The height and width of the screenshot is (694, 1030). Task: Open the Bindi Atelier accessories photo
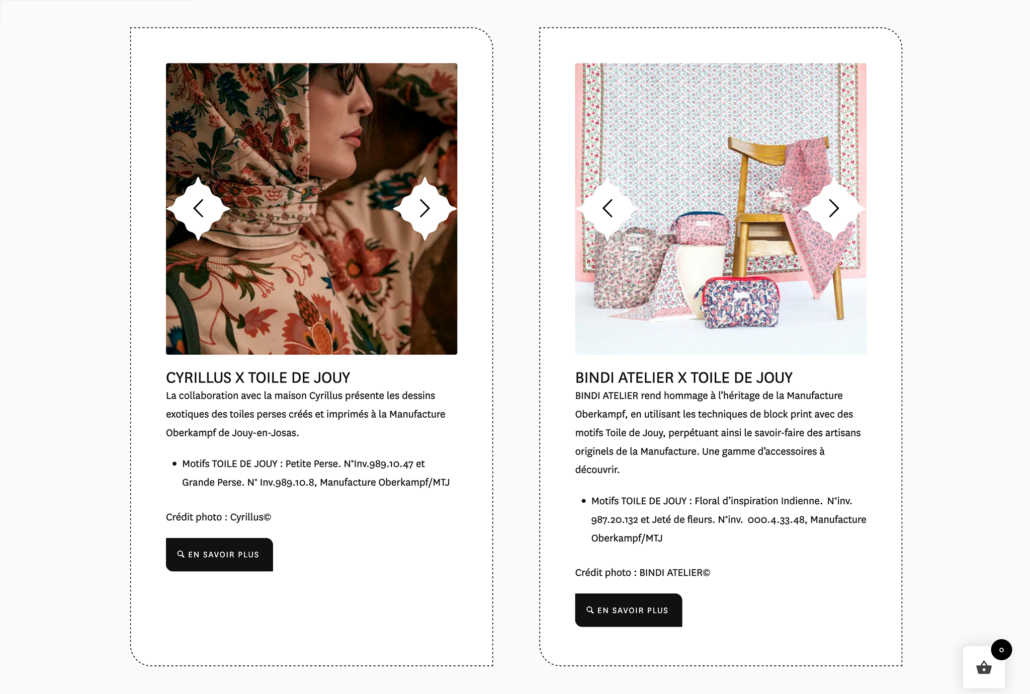point(721,209)
